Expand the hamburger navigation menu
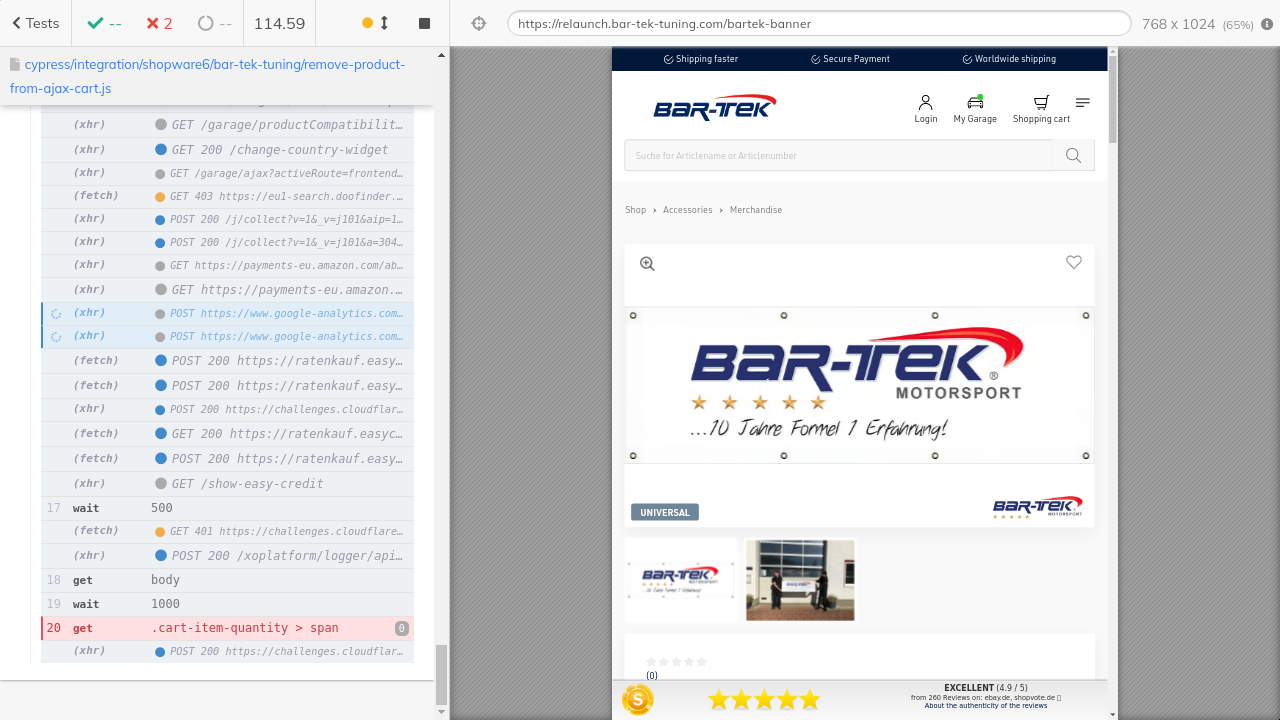 pos(1082,103)
